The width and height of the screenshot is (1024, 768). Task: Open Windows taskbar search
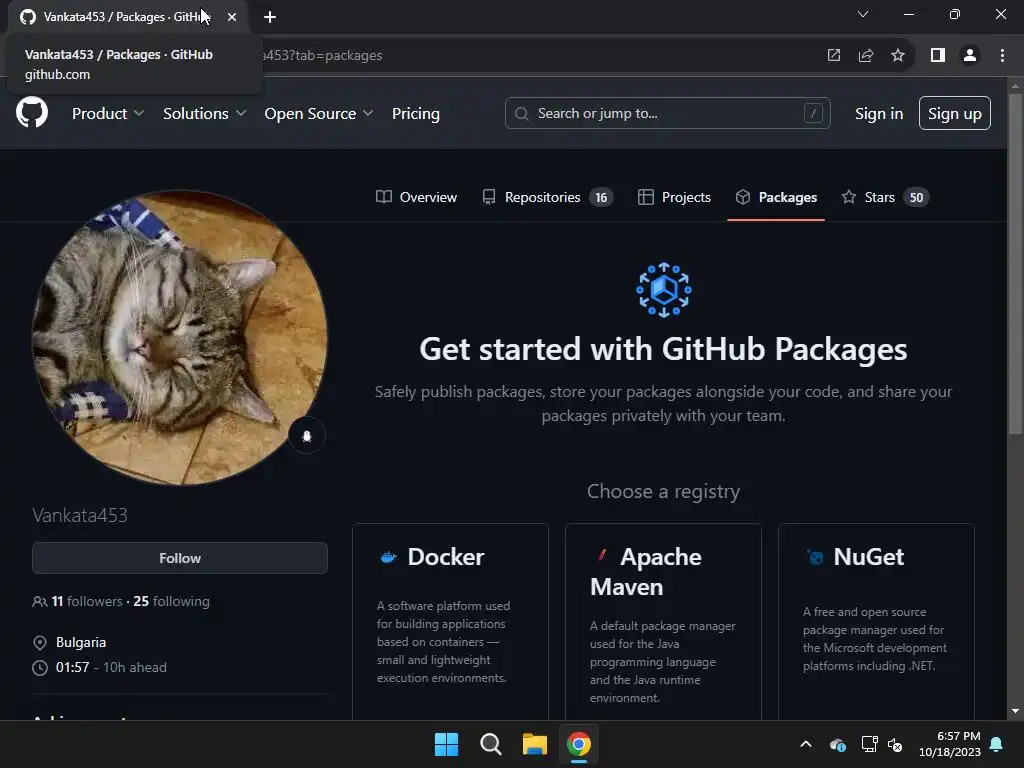490,744
